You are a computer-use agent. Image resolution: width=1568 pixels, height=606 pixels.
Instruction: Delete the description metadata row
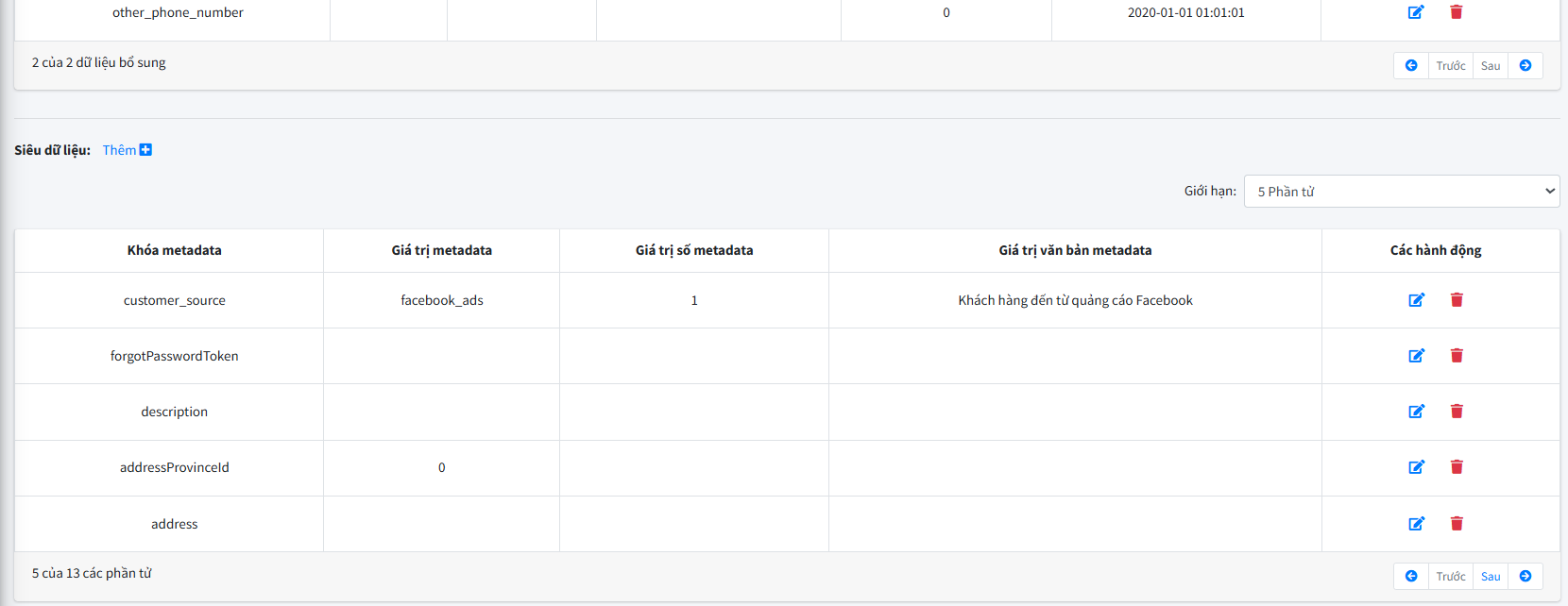pyautogui.click(x=1457, y=412)
